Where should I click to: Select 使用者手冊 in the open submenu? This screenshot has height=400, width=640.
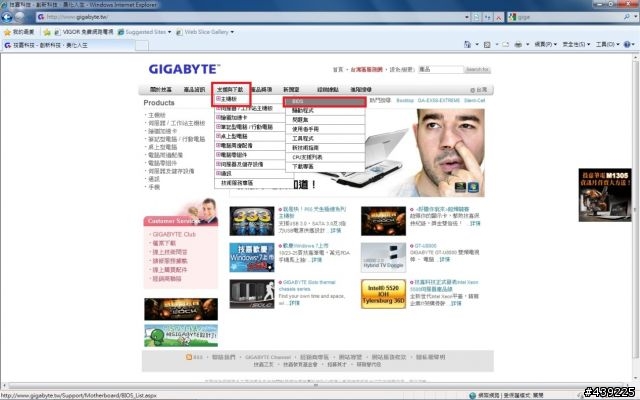325,129
